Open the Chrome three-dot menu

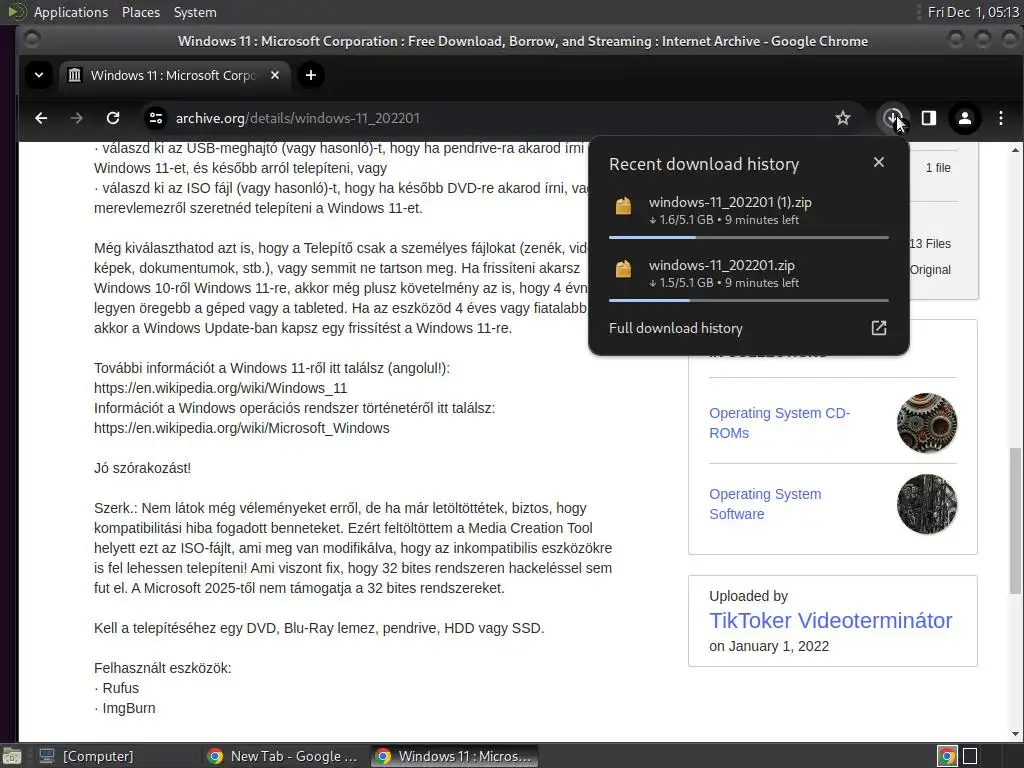1001,118
